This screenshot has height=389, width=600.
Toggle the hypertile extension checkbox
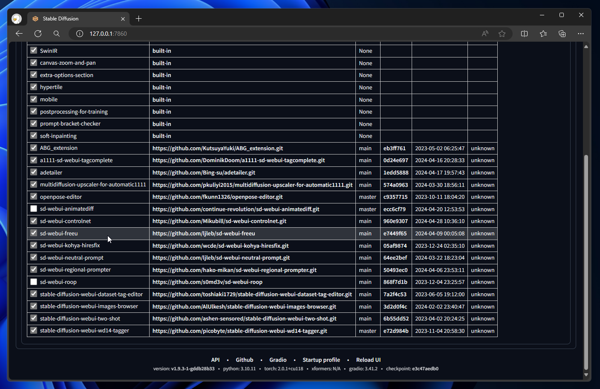(x=34, y=87)
